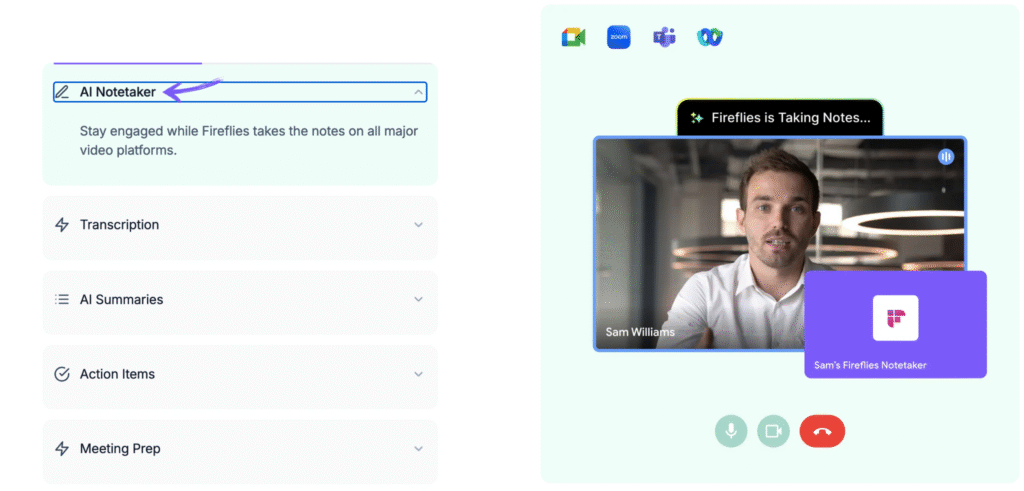Expand the Transcription section chevron
1024x491 pixels.
pos(418,225)
